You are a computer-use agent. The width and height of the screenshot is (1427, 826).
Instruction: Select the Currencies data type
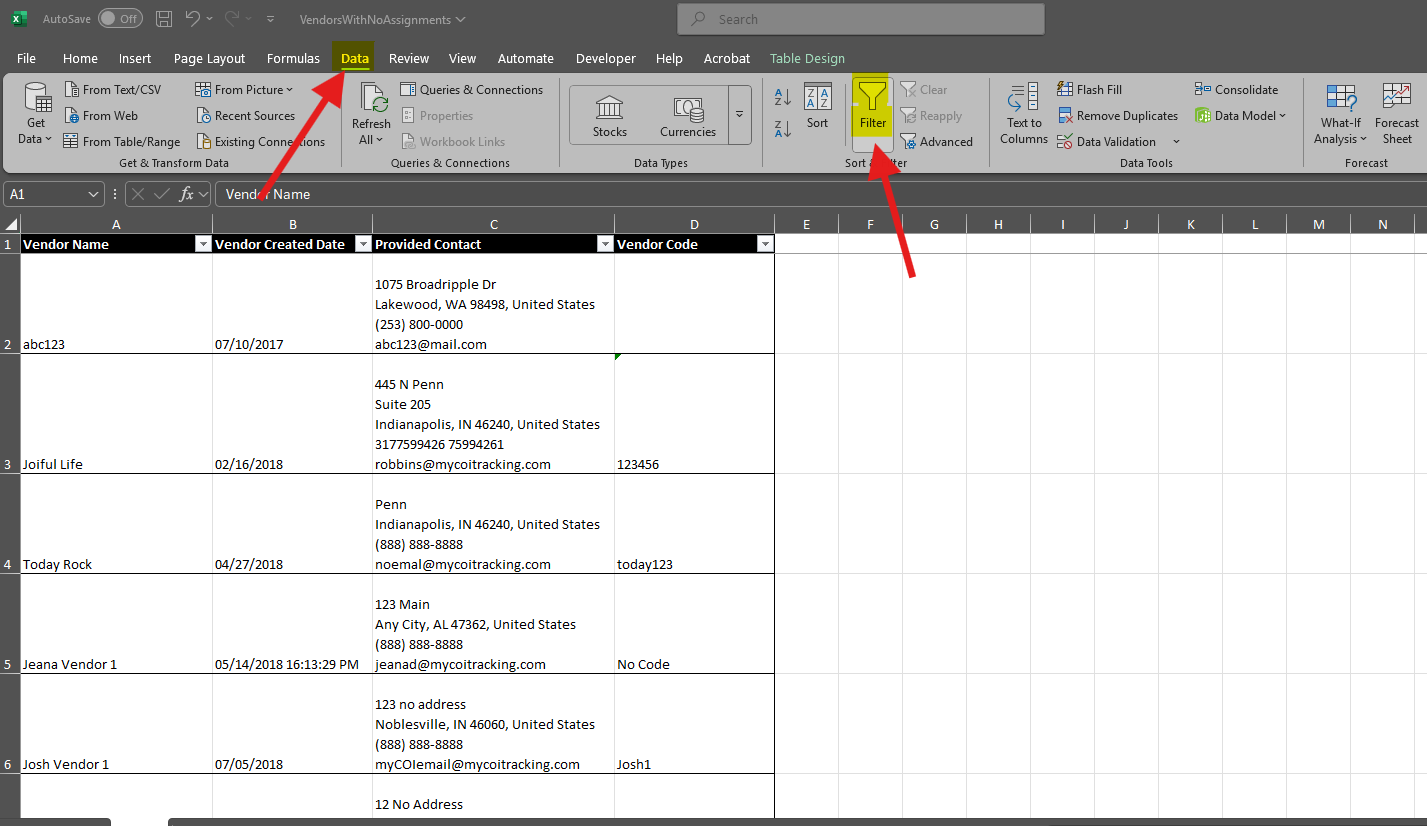(x=687, y=115)
